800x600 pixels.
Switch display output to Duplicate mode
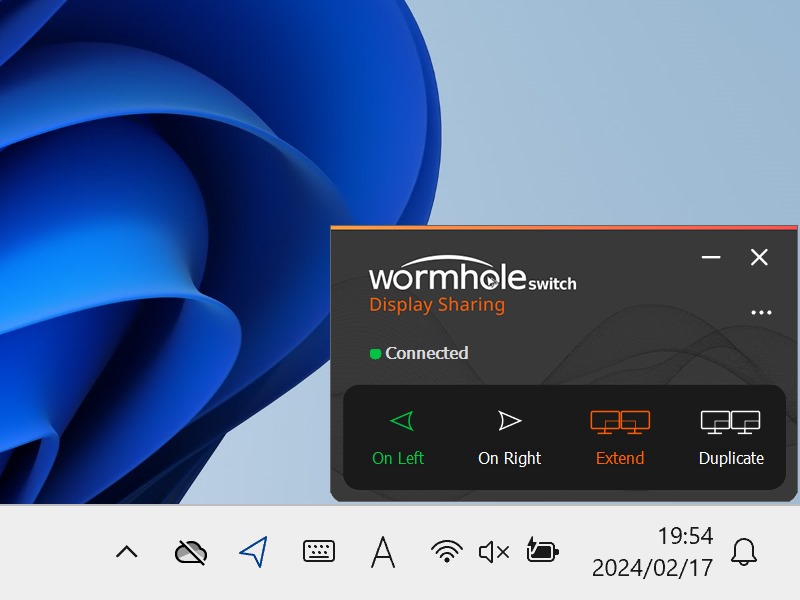[x=731, y=435]
